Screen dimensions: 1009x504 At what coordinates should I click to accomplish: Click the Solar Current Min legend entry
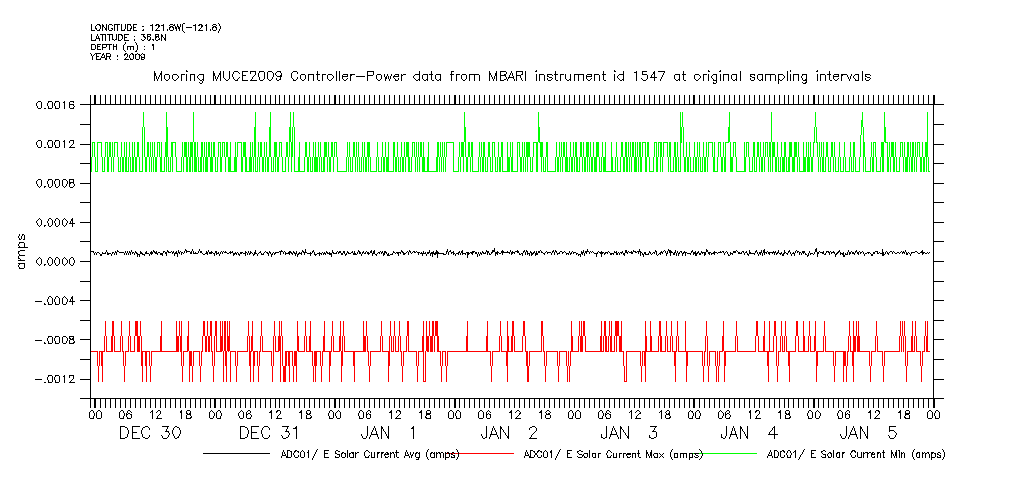coord(855,454)
